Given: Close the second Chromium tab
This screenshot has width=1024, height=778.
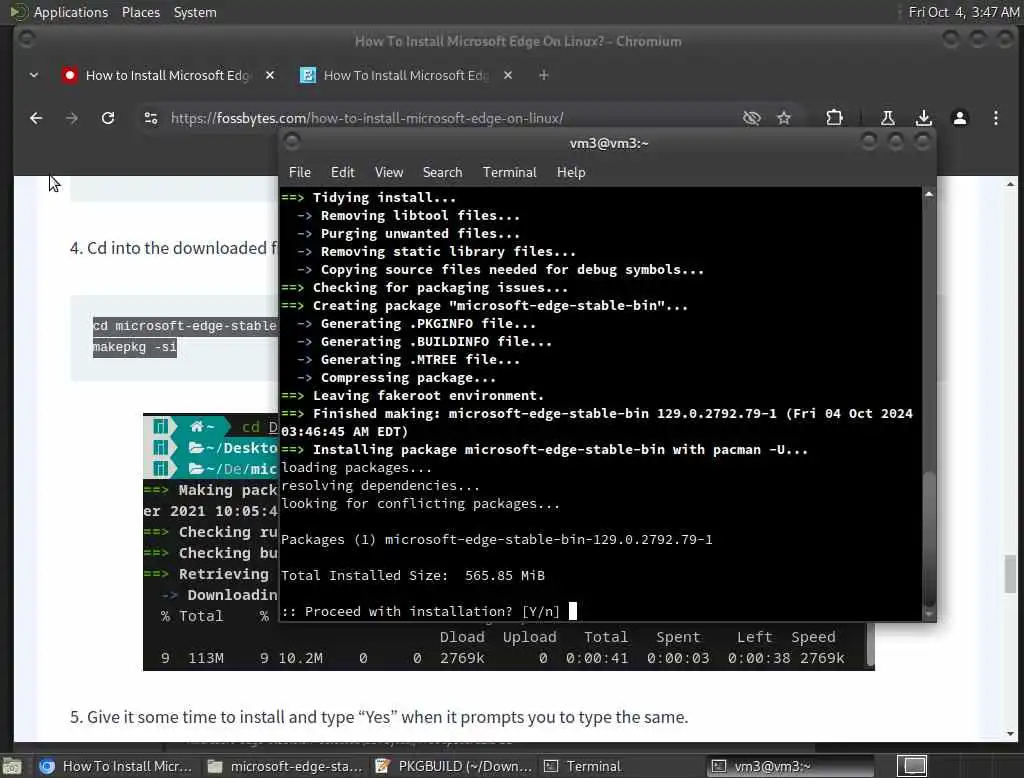Looking at the screenshot, I should 508,76.
